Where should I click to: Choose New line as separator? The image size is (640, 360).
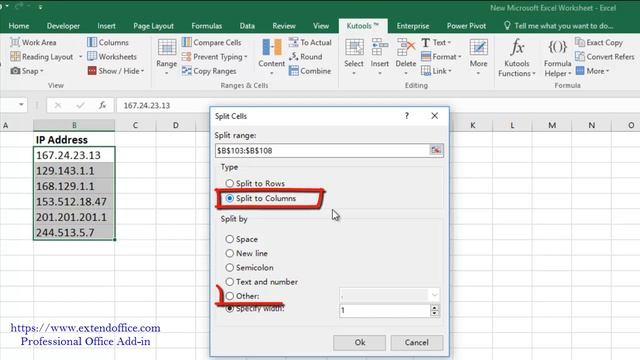point(247,253)
